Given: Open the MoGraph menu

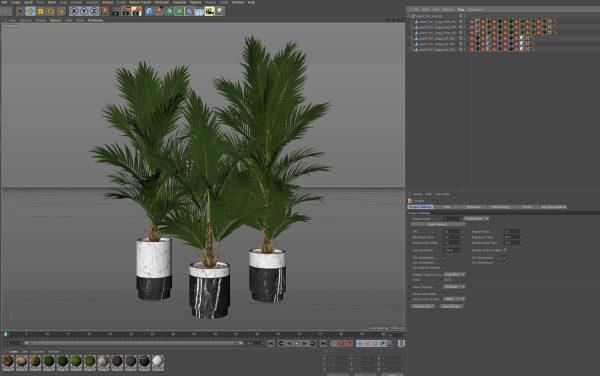Looking at the screenshot, I should (x=162, y=2).
